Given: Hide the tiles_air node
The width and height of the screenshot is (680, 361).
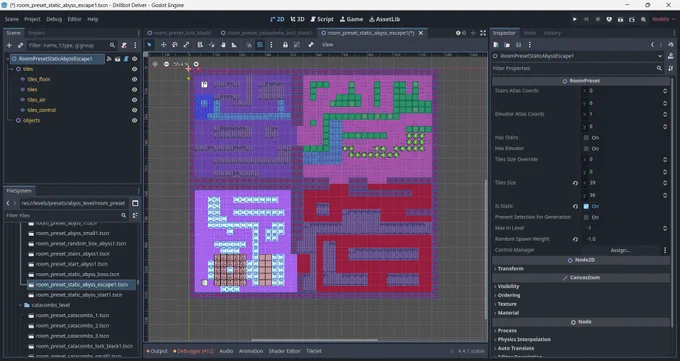Looking at the screenshot, I should pyautogui.click(x=134, y=100).
